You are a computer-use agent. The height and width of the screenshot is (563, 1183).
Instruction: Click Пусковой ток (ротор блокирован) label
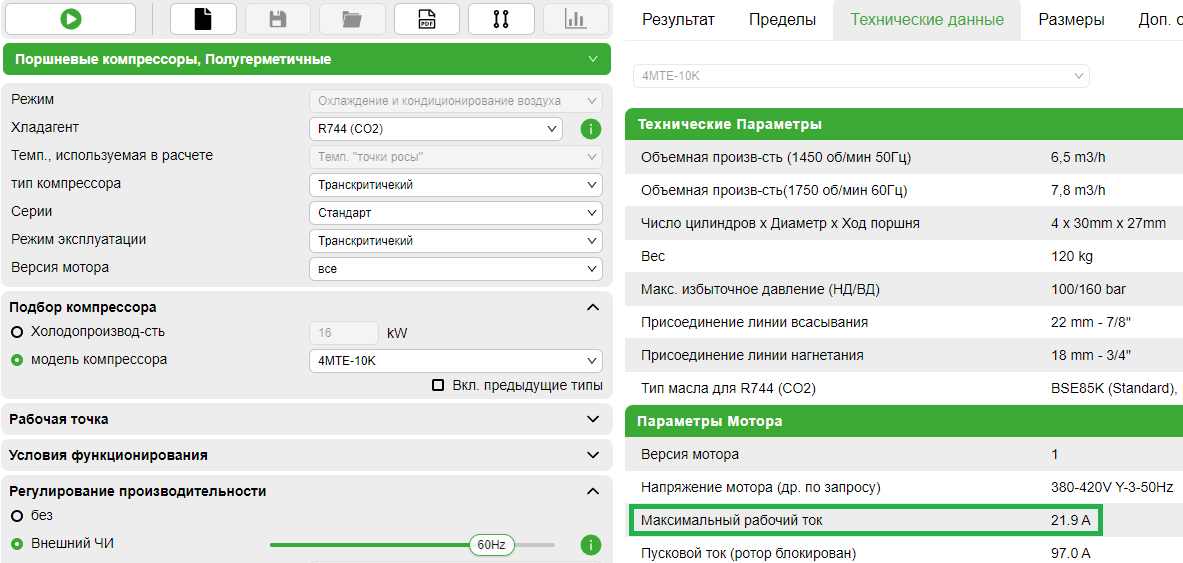click(748, 553)
